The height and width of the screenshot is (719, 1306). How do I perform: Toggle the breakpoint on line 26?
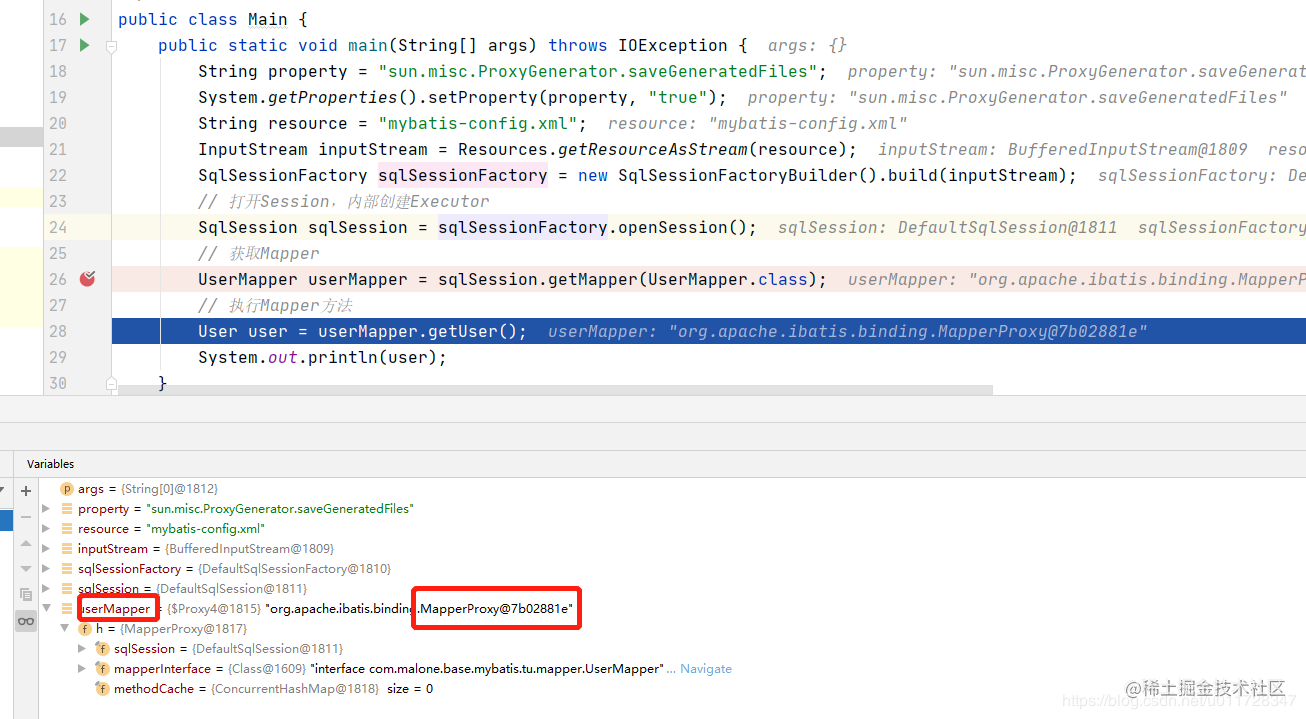tap(88, 279)
